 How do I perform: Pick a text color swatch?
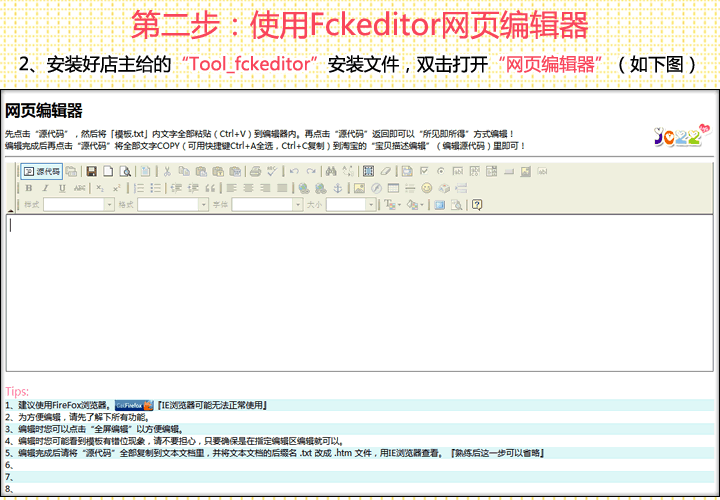[x=392, y=204]
